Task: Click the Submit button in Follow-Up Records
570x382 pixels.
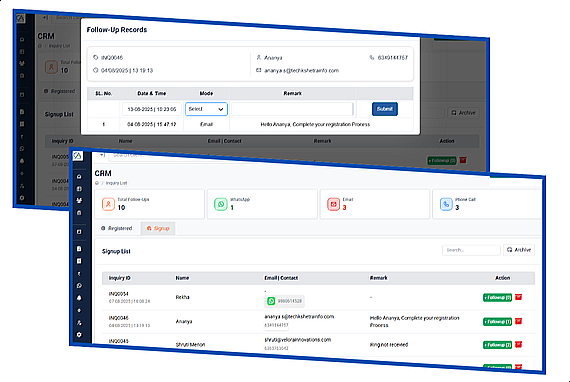Action: 385,109
